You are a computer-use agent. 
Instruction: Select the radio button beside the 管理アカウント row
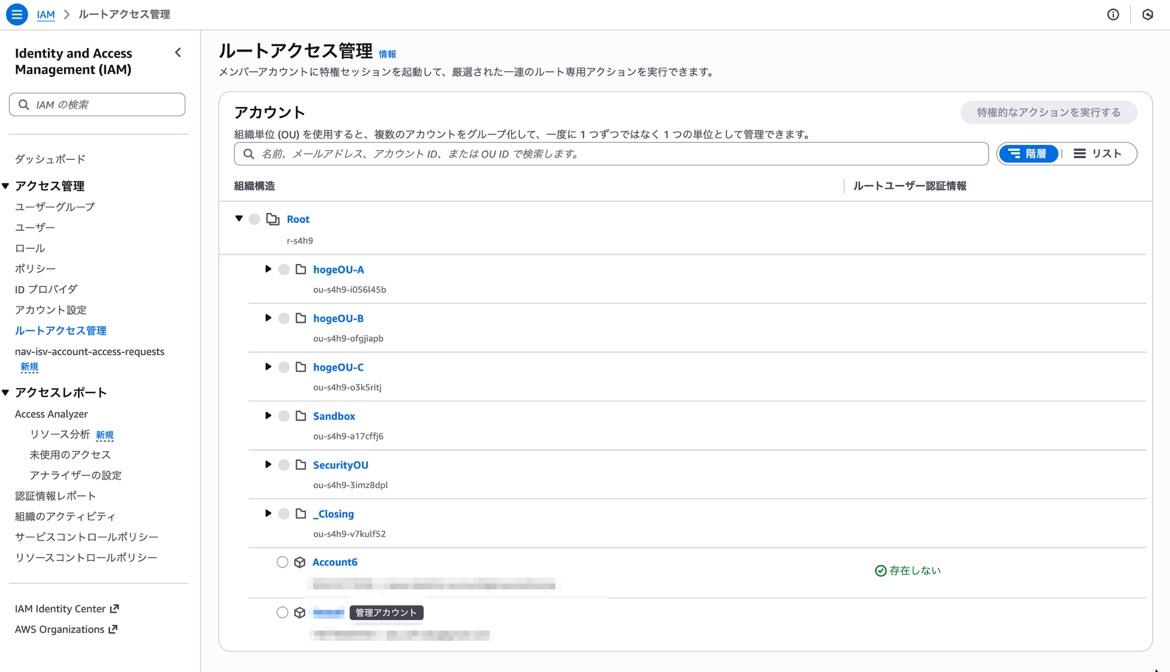(281, 611)
